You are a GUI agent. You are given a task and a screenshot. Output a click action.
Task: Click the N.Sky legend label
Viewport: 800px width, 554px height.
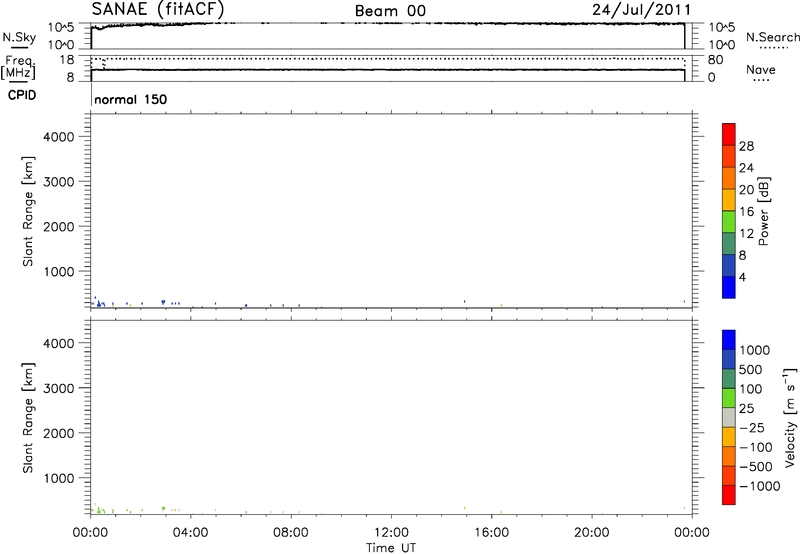tap(19, 37)
